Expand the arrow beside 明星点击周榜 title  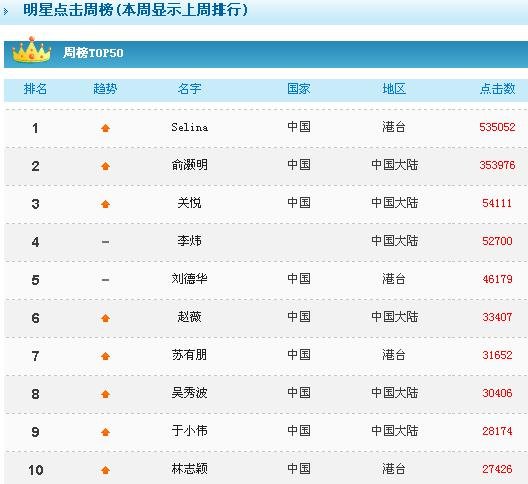pos(6,11)
